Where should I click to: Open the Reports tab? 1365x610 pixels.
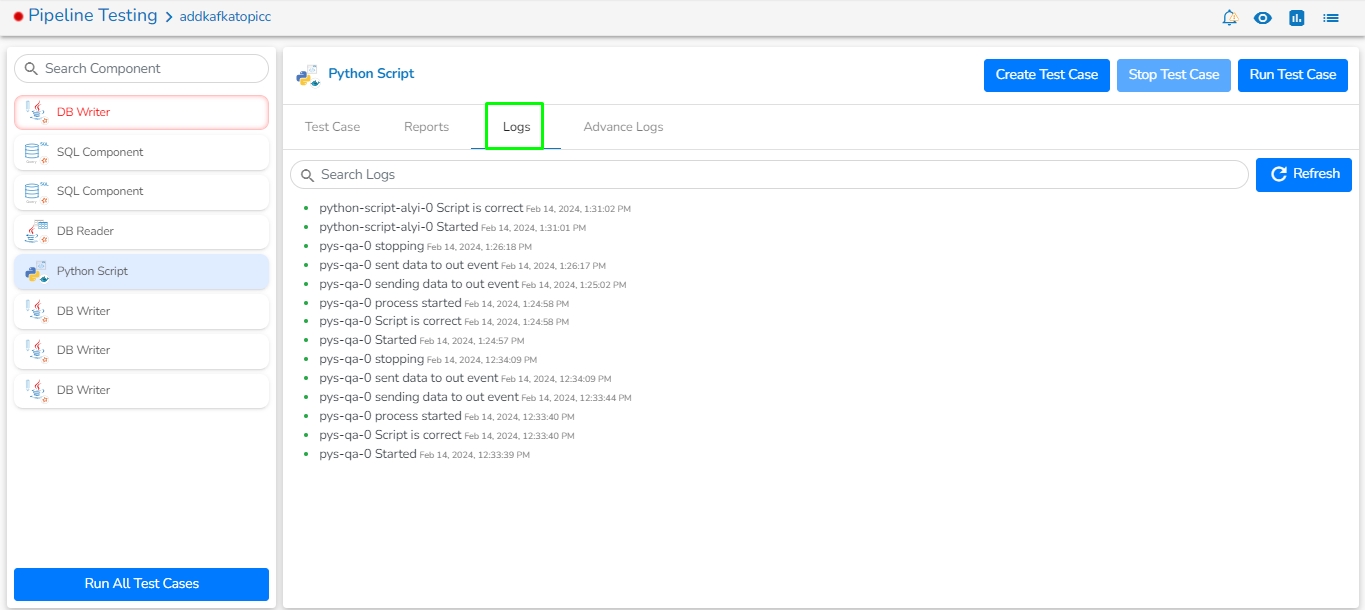coord(426,127)
